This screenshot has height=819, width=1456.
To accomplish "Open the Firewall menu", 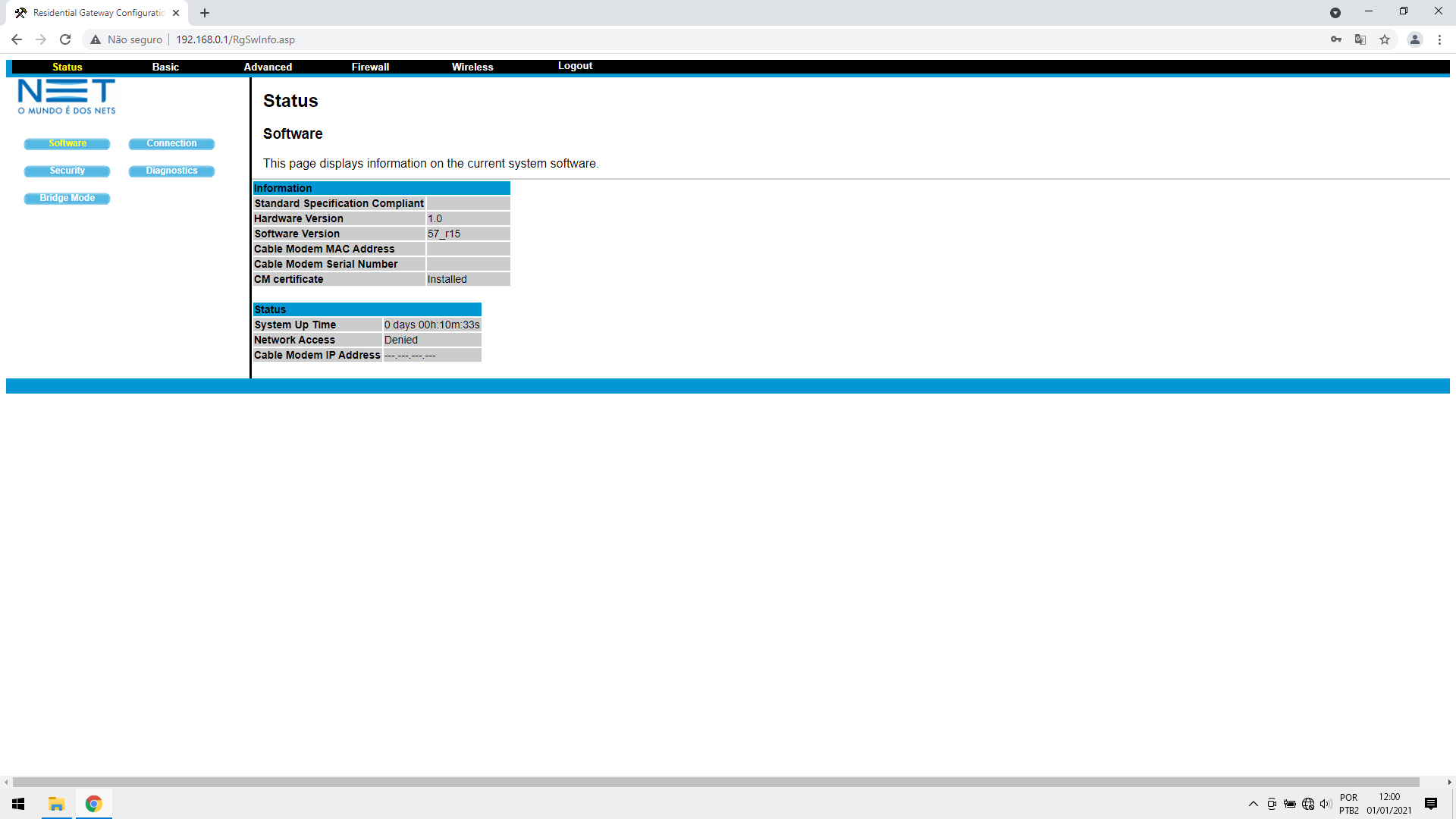I will click(x=370, y=67).
